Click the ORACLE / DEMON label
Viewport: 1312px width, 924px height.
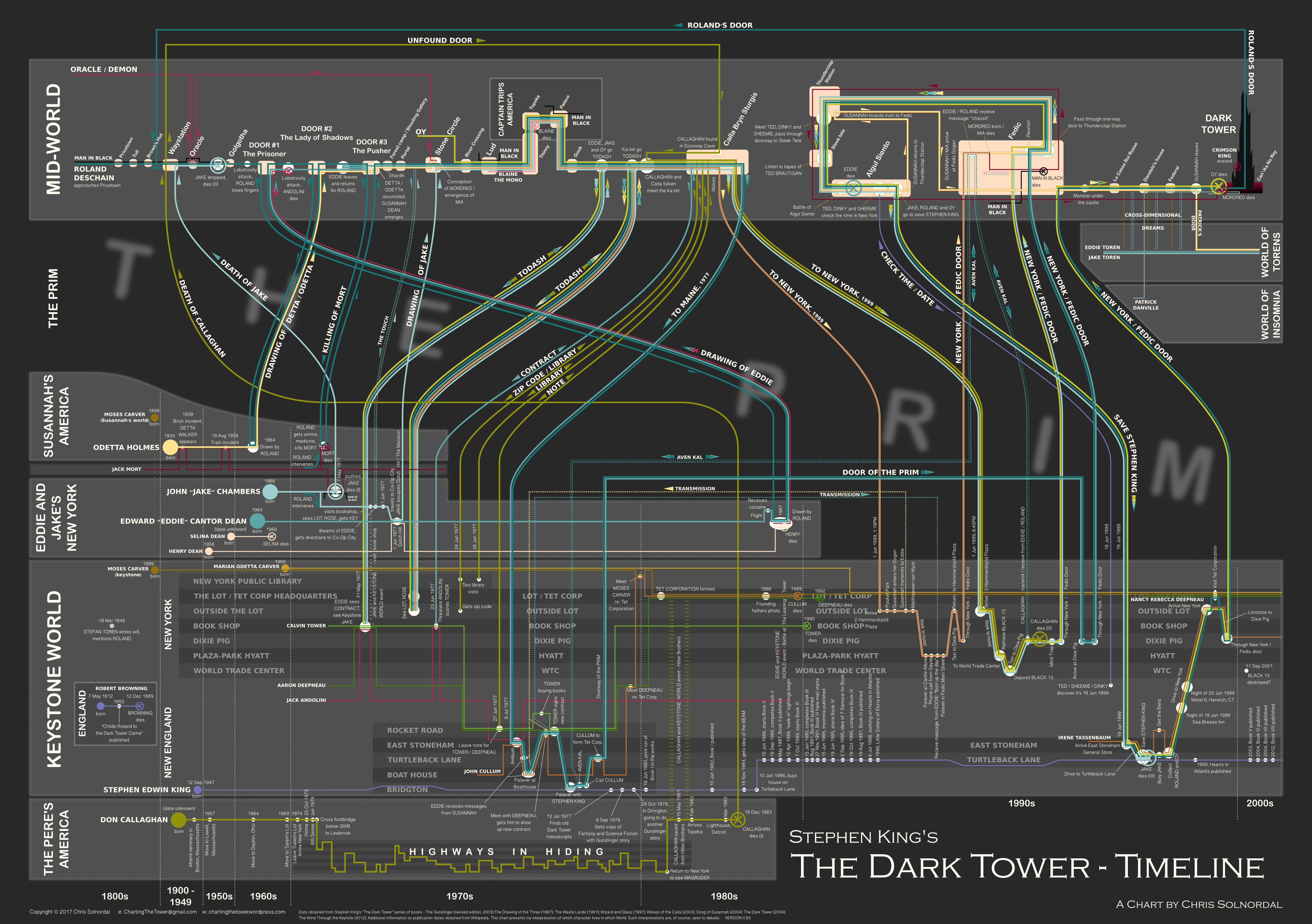click(104, 69)
